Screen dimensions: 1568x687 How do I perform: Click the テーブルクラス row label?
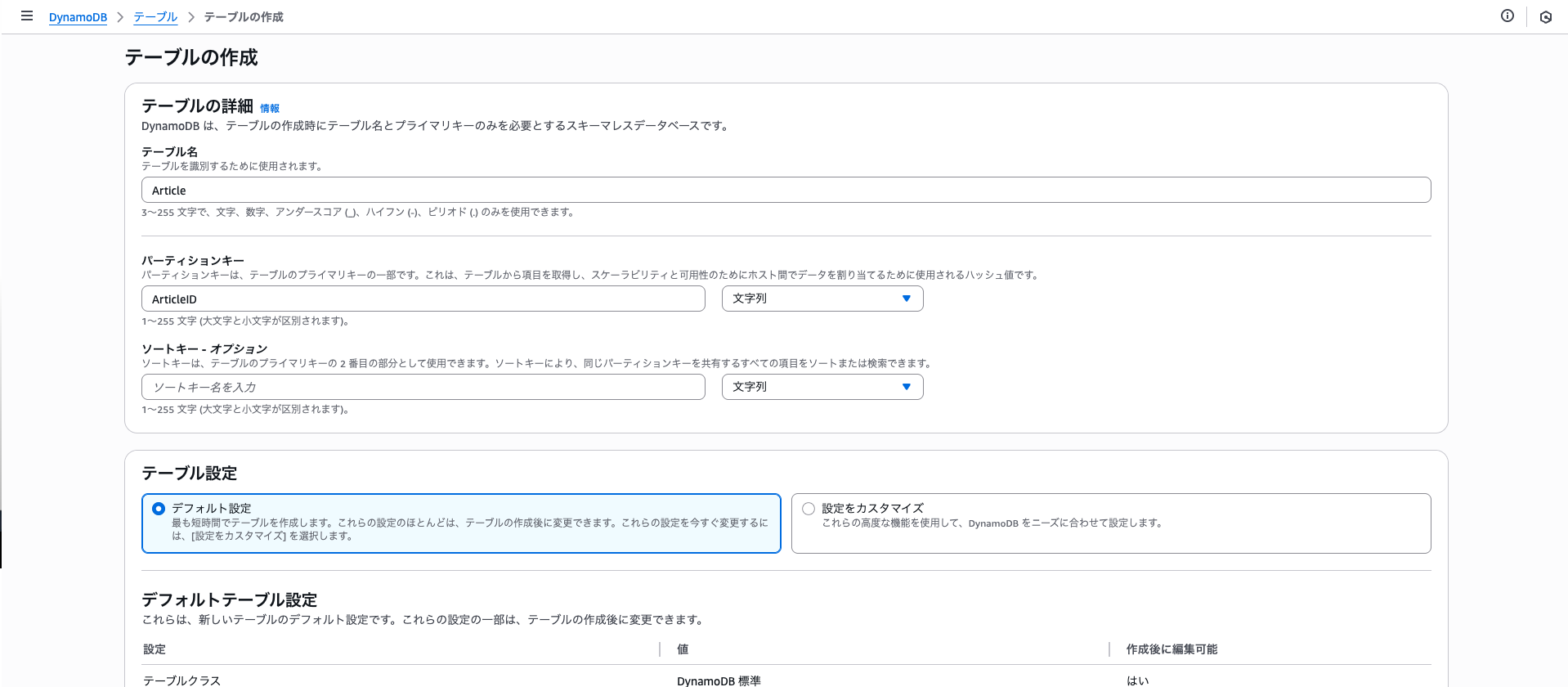click(181, 680)
